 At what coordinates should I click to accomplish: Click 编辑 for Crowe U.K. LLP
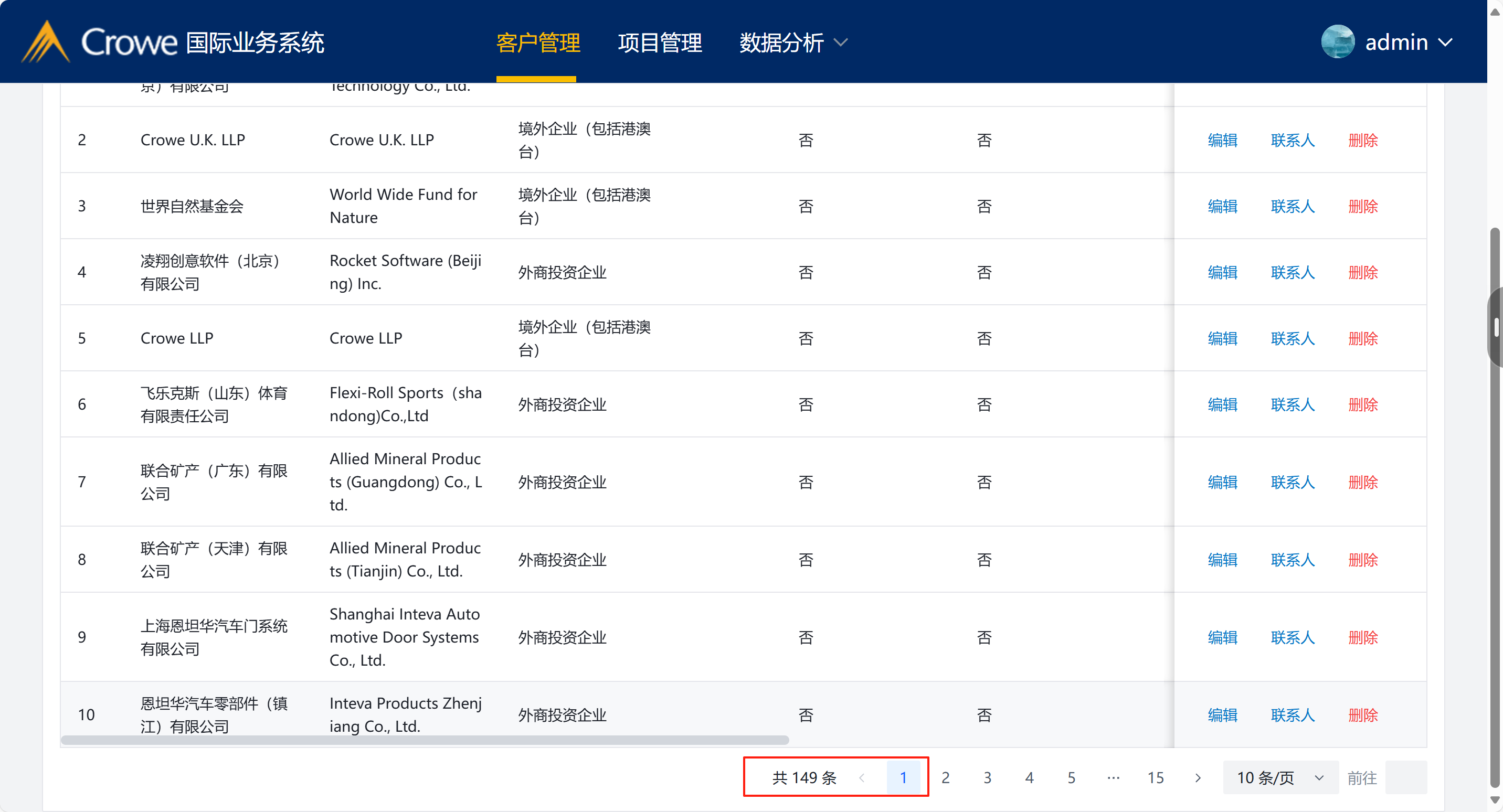click(x=1222, y=140)
